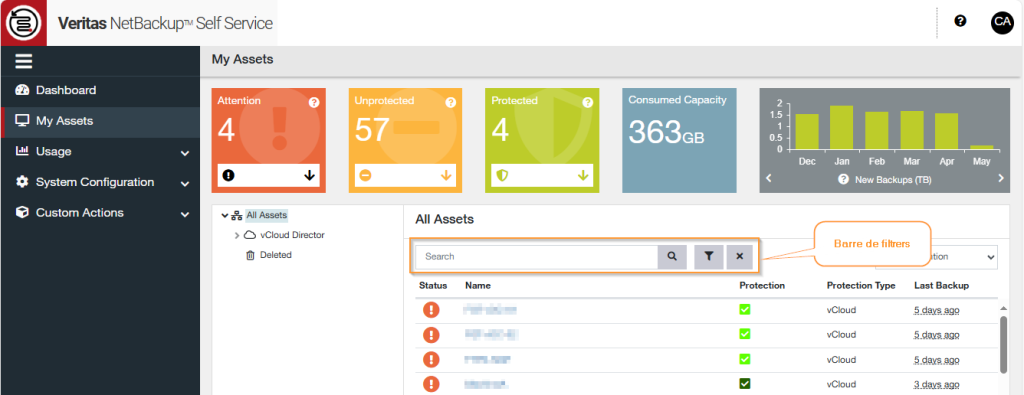This screenshot has height=395, width=1024.
Task: Open the funnel filter button
Action: coord(709,257)
